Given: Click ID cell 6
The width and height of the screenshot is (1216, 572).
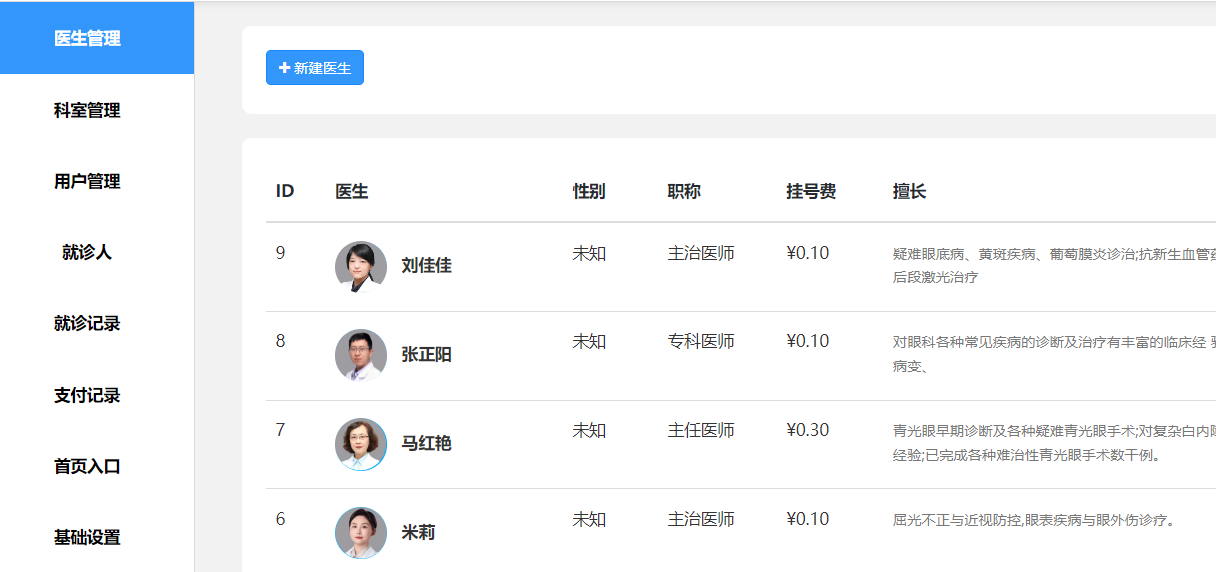Looking at the screenshot, I should click(281, 519).
